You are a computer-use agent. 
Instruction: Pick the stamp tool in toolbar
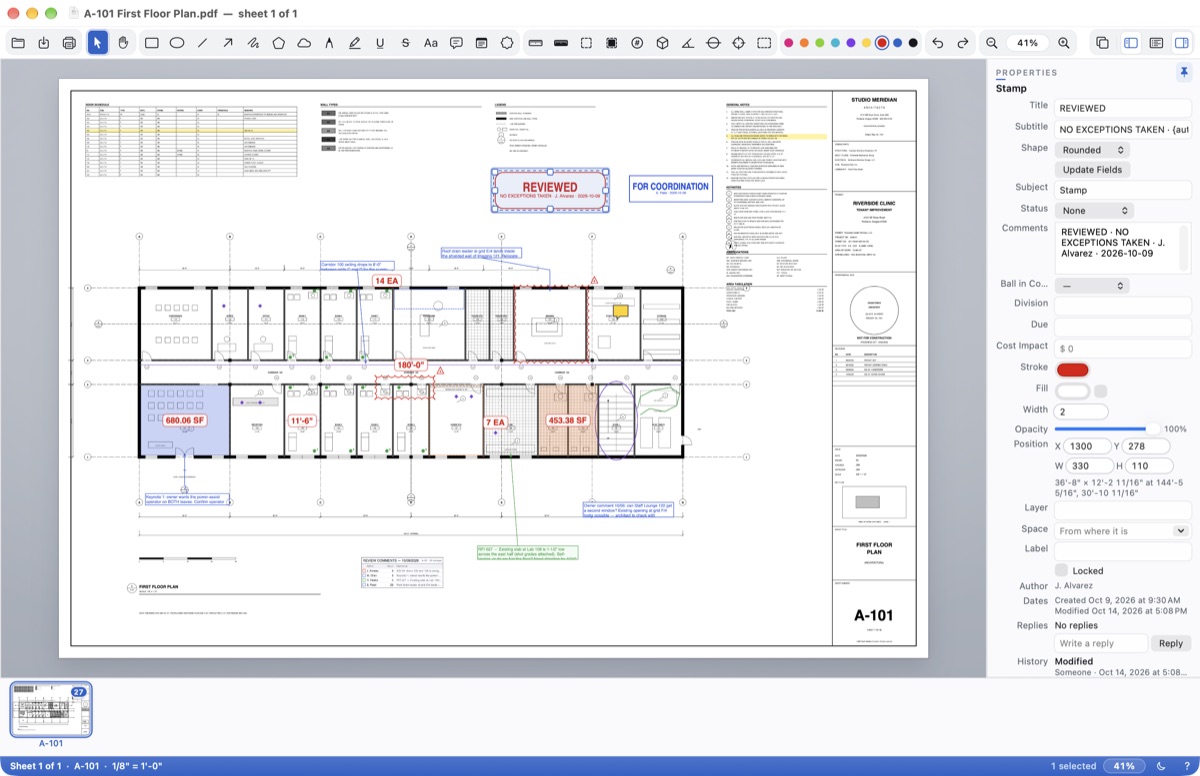pyautogui.click(x=507, y=43)
